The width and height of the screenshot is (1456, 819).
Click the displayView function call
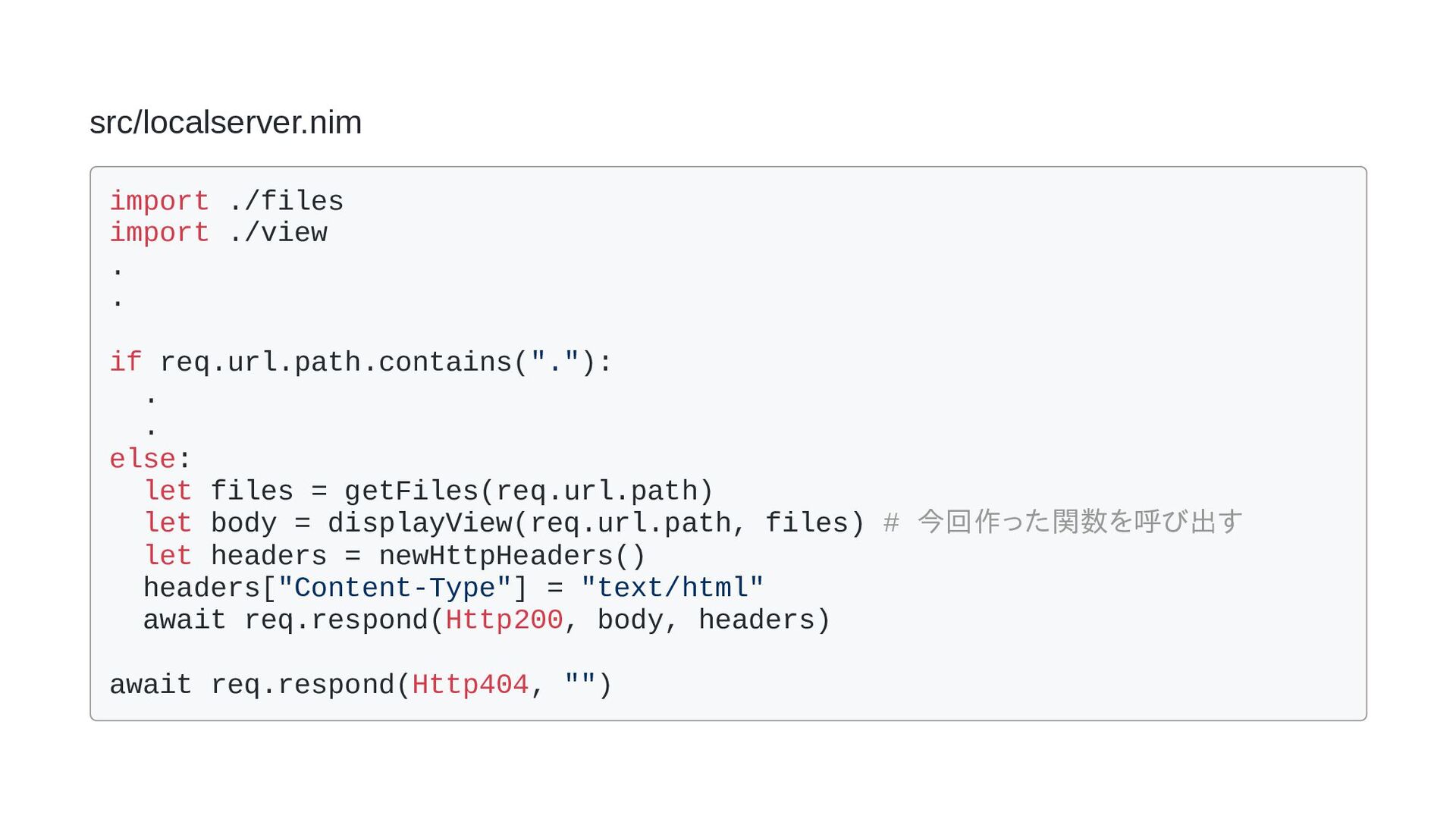click(420, 523)
